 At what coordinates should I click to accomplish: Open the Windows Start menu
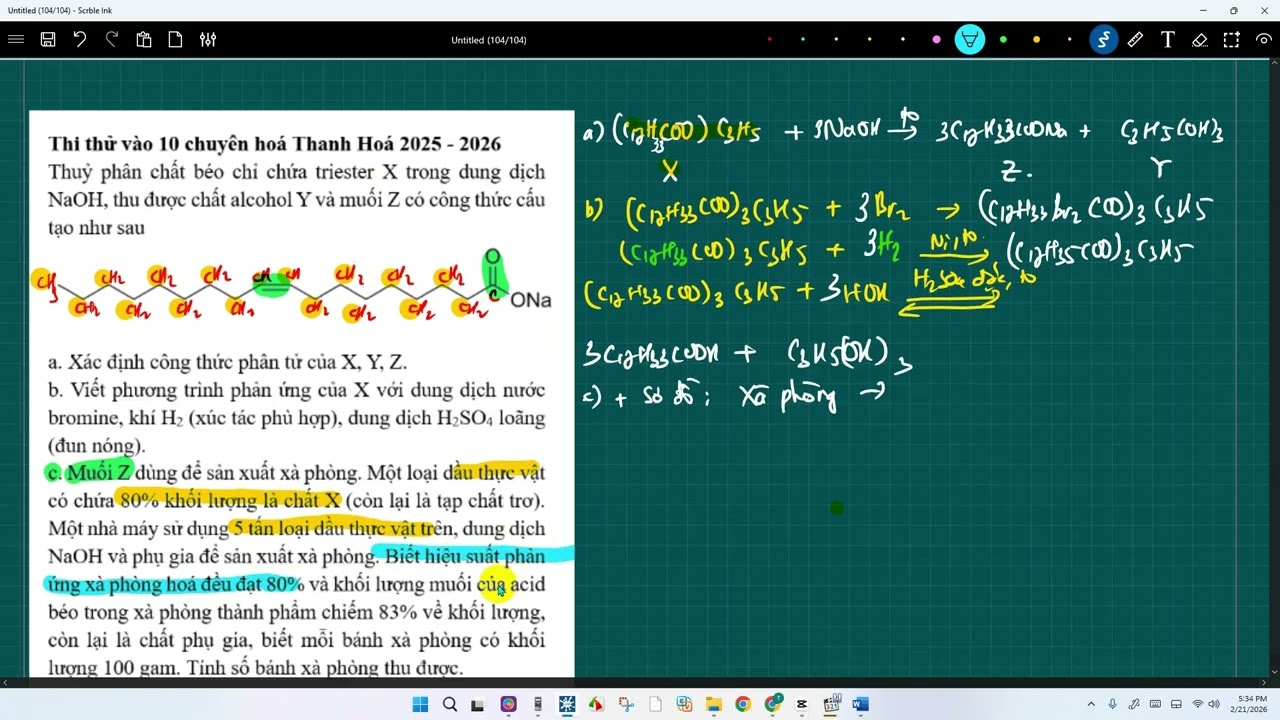click(420, 704)
